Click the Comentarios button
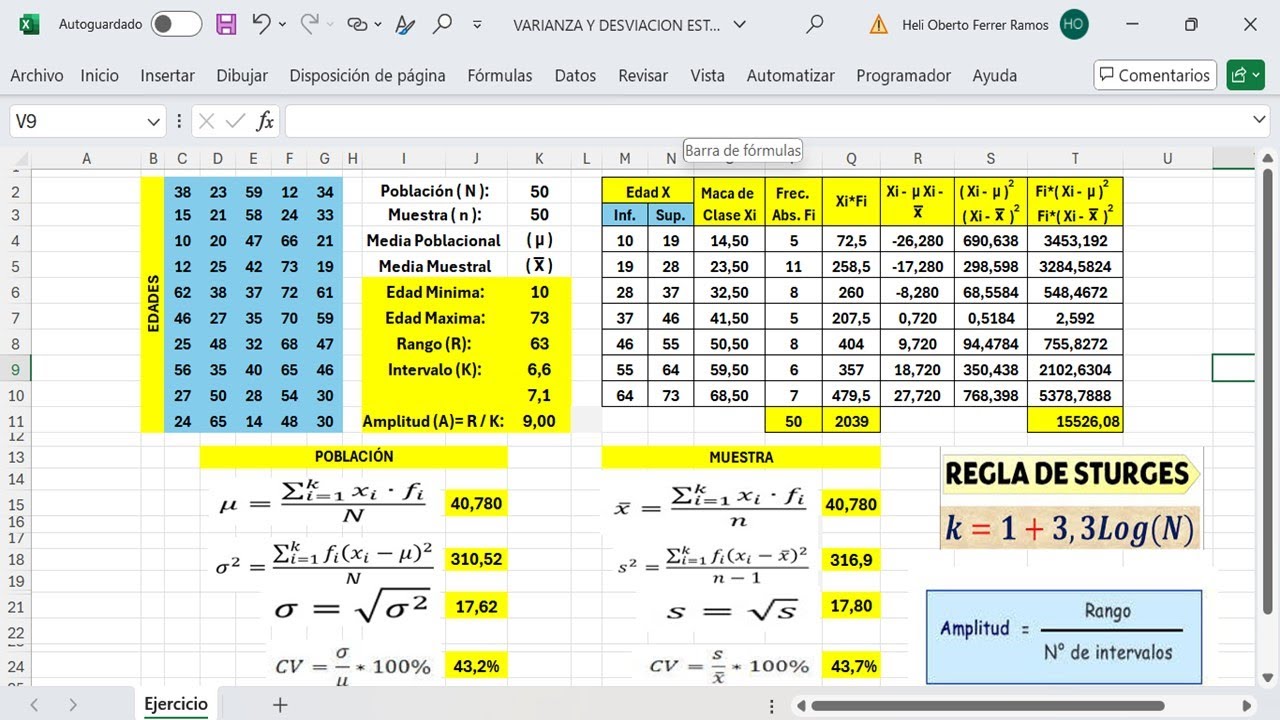Screen dimensions: 1280x720 coord(1155,75)
